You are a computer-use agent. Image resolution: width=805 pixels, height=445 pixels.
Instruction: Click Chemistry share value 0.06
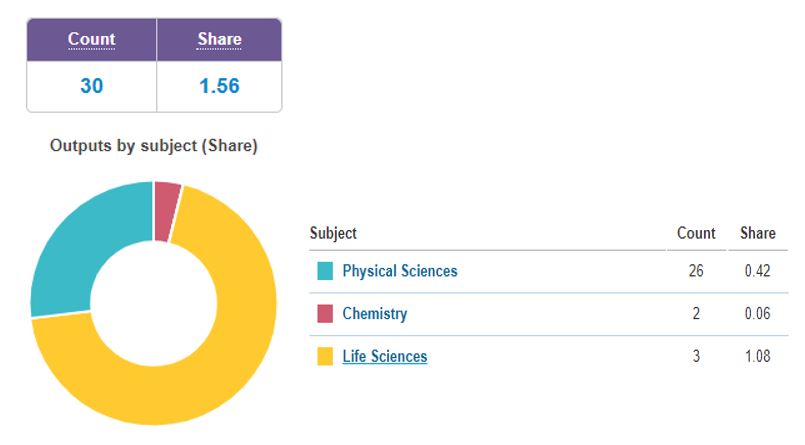tap(758, 313)
